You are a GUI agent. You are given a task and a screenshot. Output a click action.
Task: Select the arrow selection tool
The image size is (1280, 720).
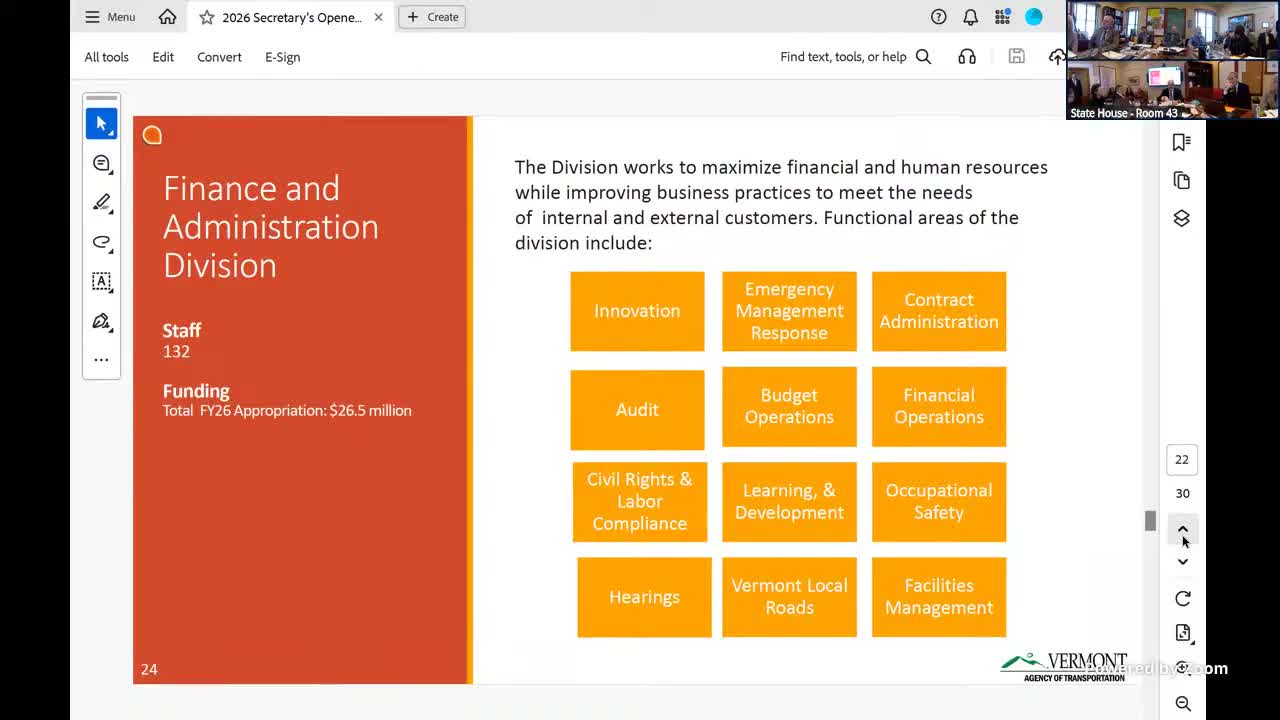pyautogui.click(x=101, y=124)
